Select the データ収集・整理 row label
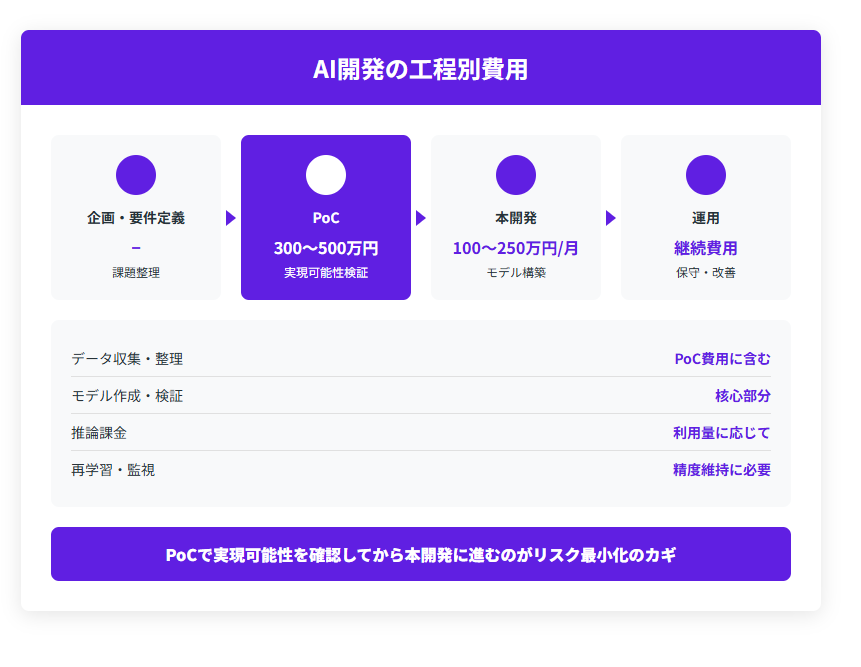This screenshot has height=667, width=861. [127, 359]
